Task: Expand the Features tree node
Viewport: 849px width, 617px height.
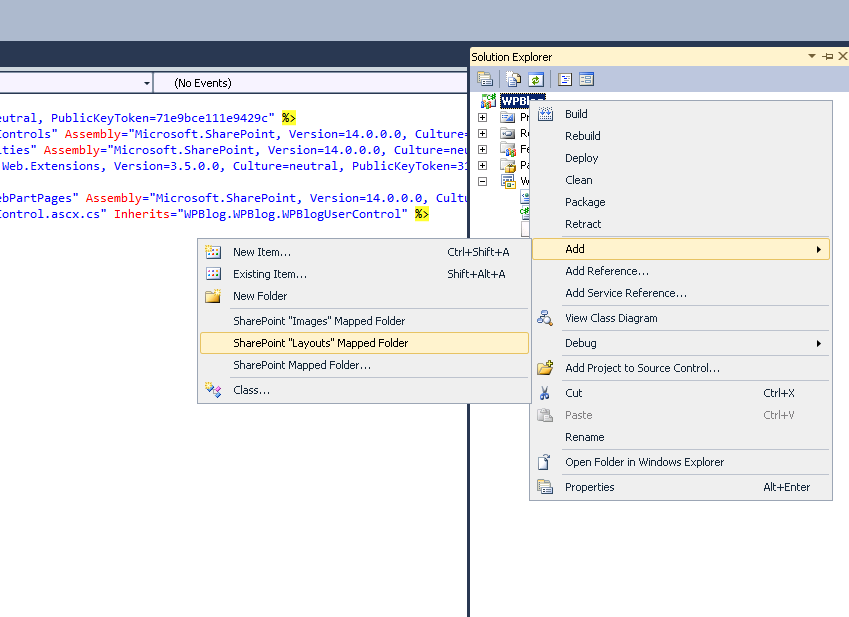Action: (483, 149)
